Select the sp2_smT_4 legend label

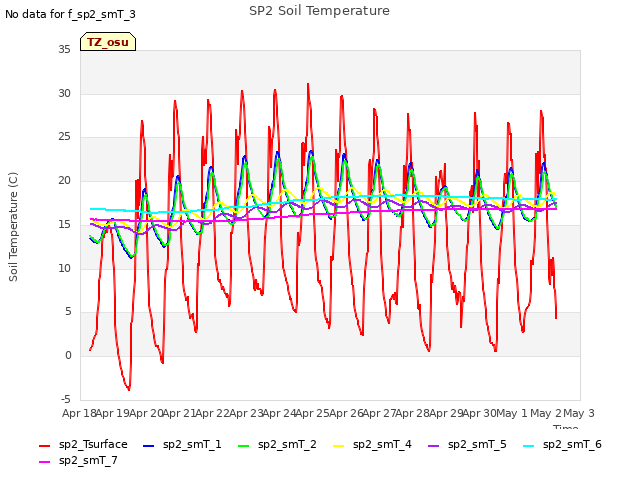tap(382, 444)
